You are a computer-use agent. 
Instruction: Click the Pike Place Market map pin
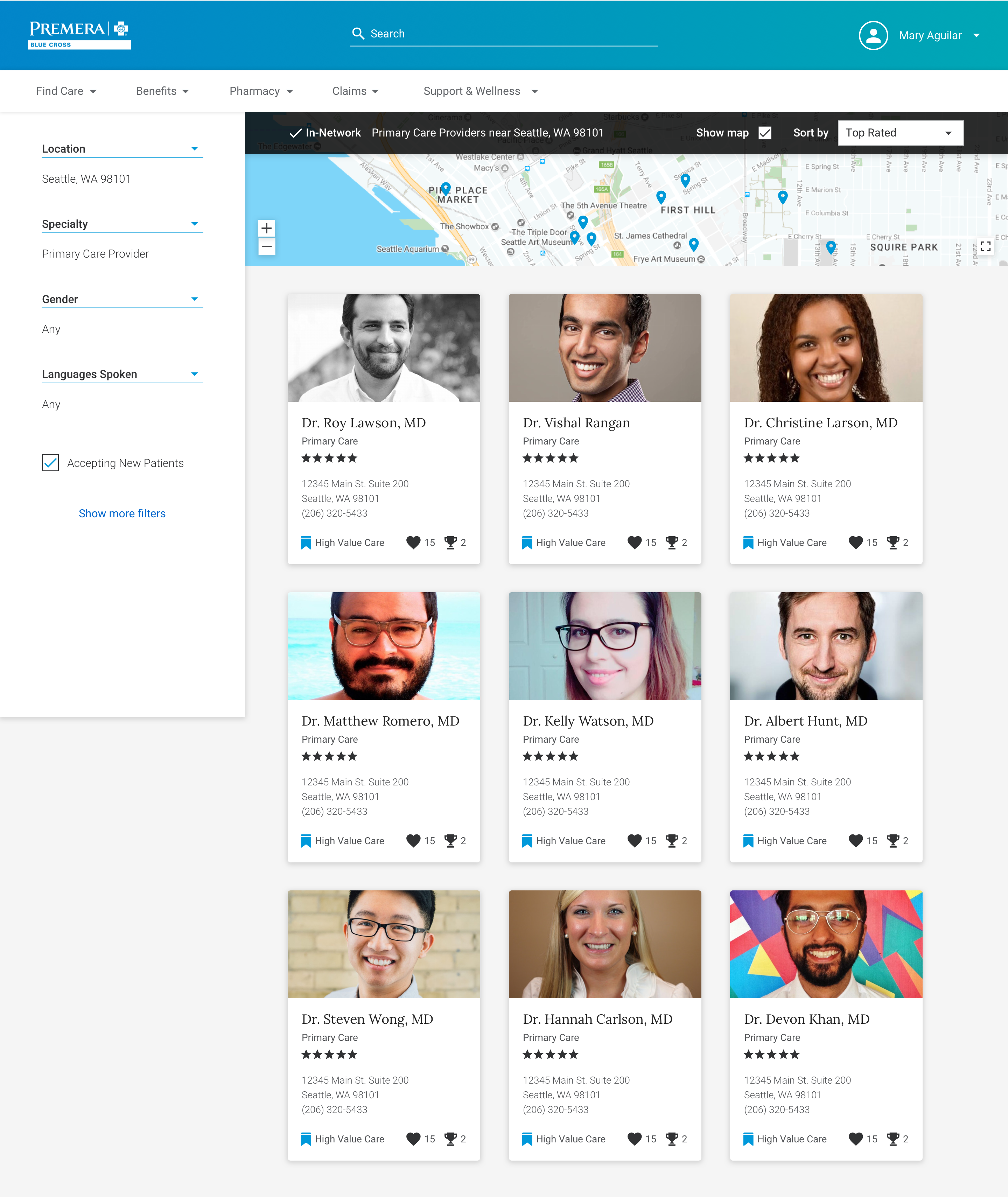coord(446,189)
